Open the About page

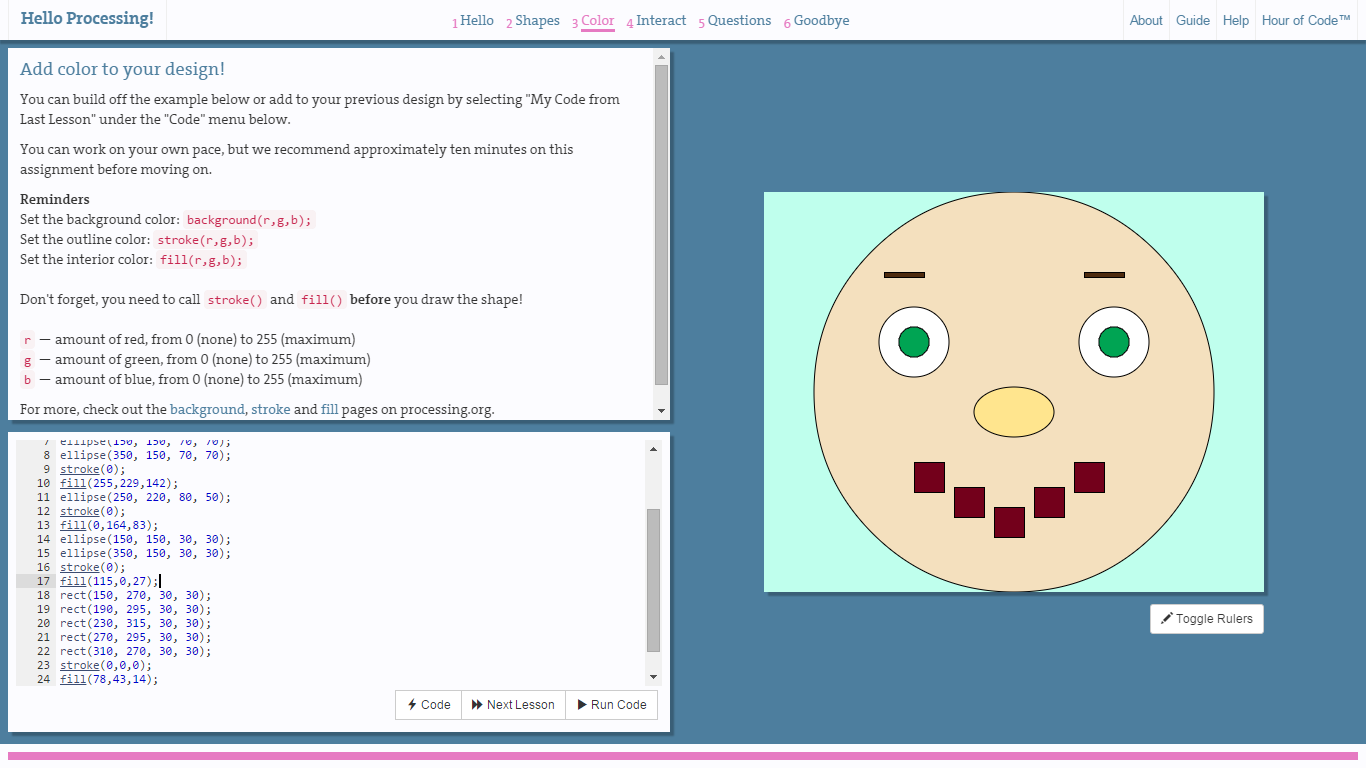(x=1146, y=20)
